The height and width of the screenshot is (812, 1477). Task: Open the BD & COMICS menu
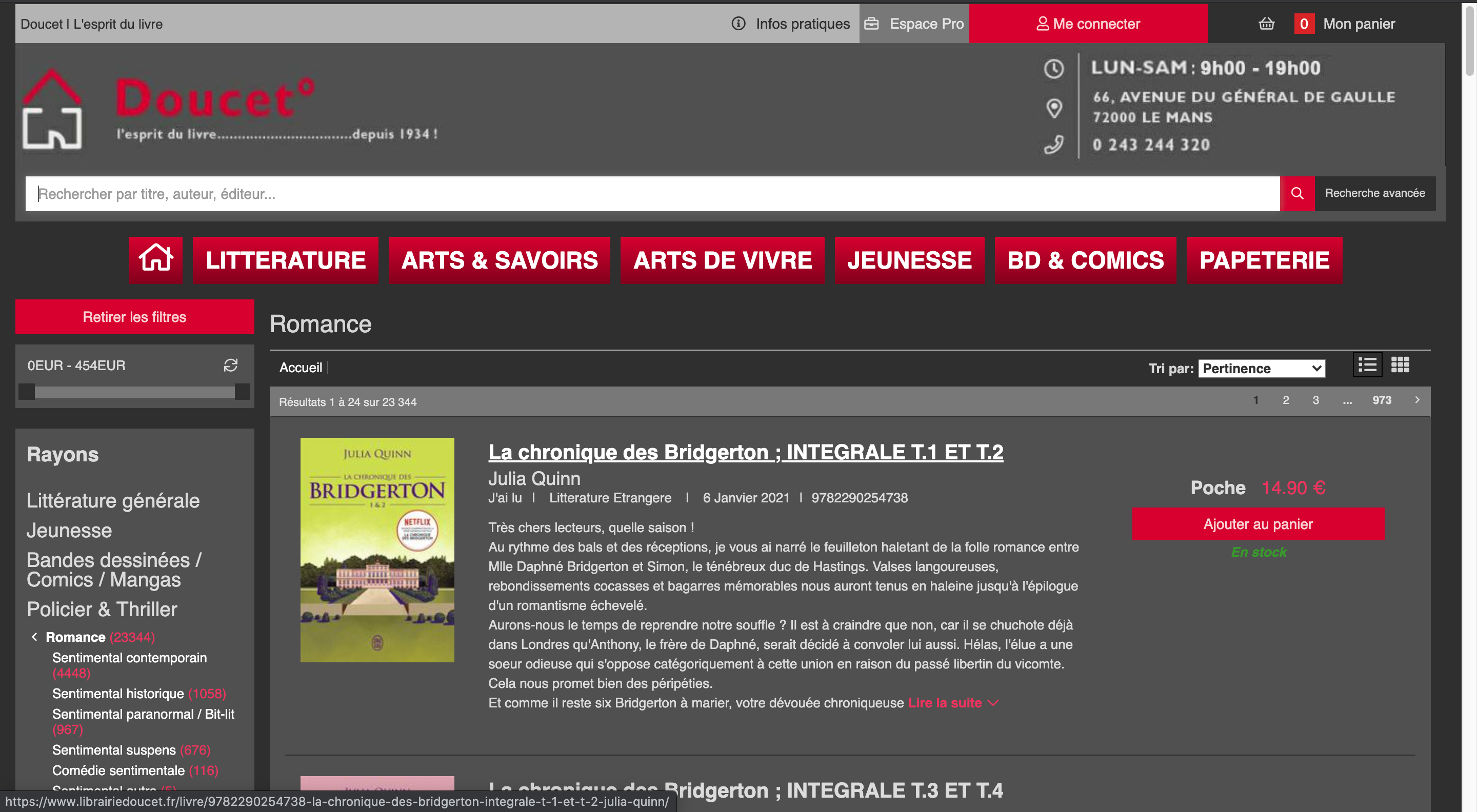(x=1085, y=259)
